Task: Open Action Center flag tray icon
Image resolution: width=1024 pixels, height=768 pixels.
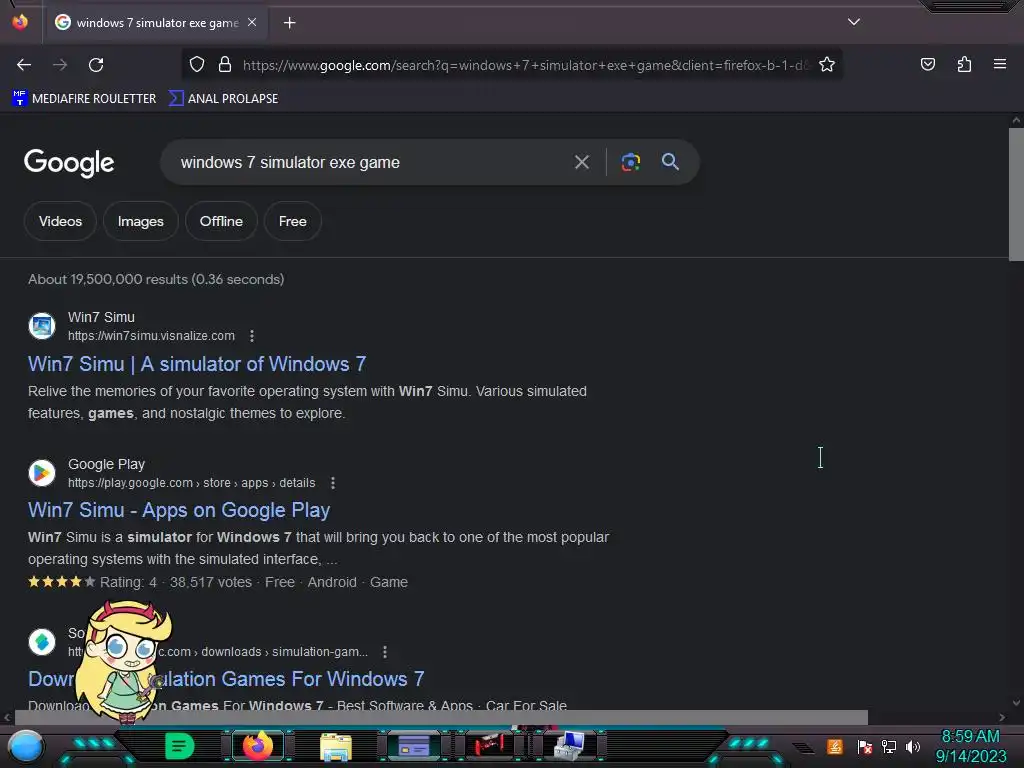Action: pyautogui.click(x=864, y=746)
